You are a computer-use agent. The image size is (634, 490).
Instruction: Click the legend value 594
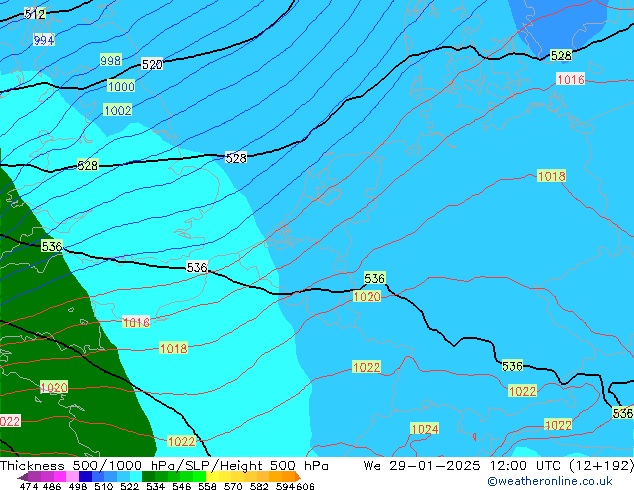point(285,486)
